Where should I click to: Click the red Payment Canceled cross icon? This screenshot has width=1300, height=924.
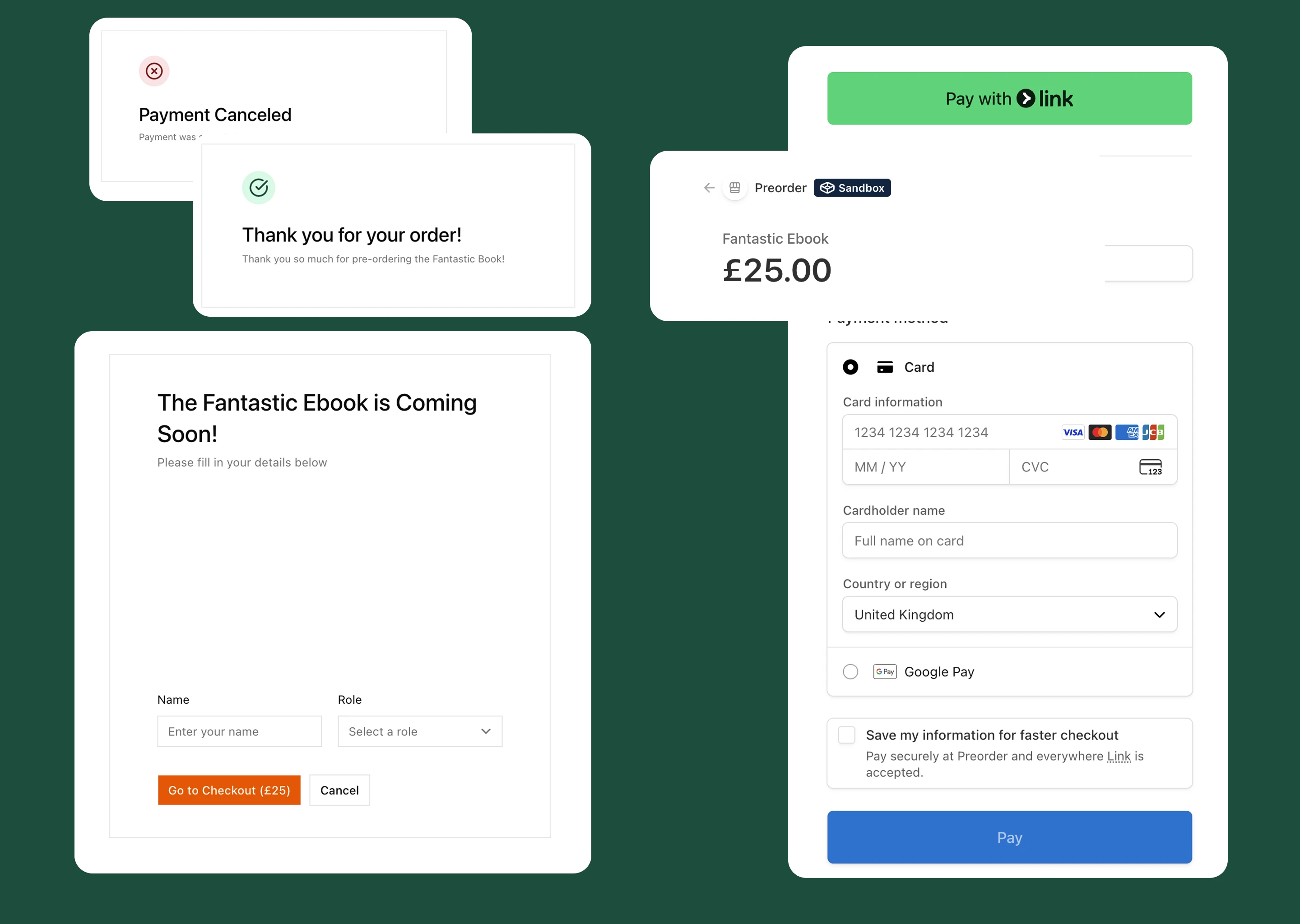pos(154,71)
